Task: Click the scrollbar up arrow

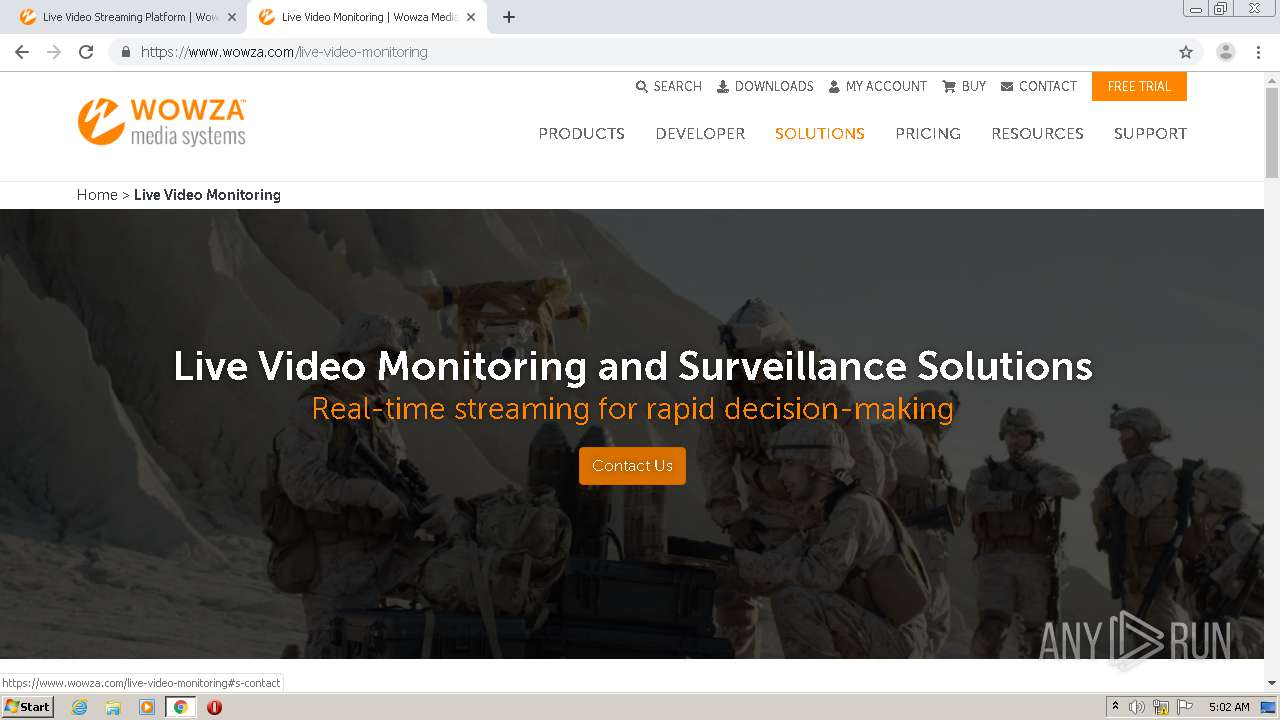Action: pyautogui.click(x=1272, y=79)
